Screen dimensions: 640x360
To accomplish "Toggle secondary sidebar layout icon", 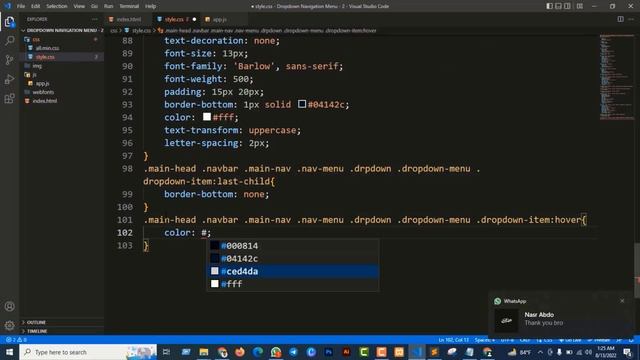I will pos(567,6).
